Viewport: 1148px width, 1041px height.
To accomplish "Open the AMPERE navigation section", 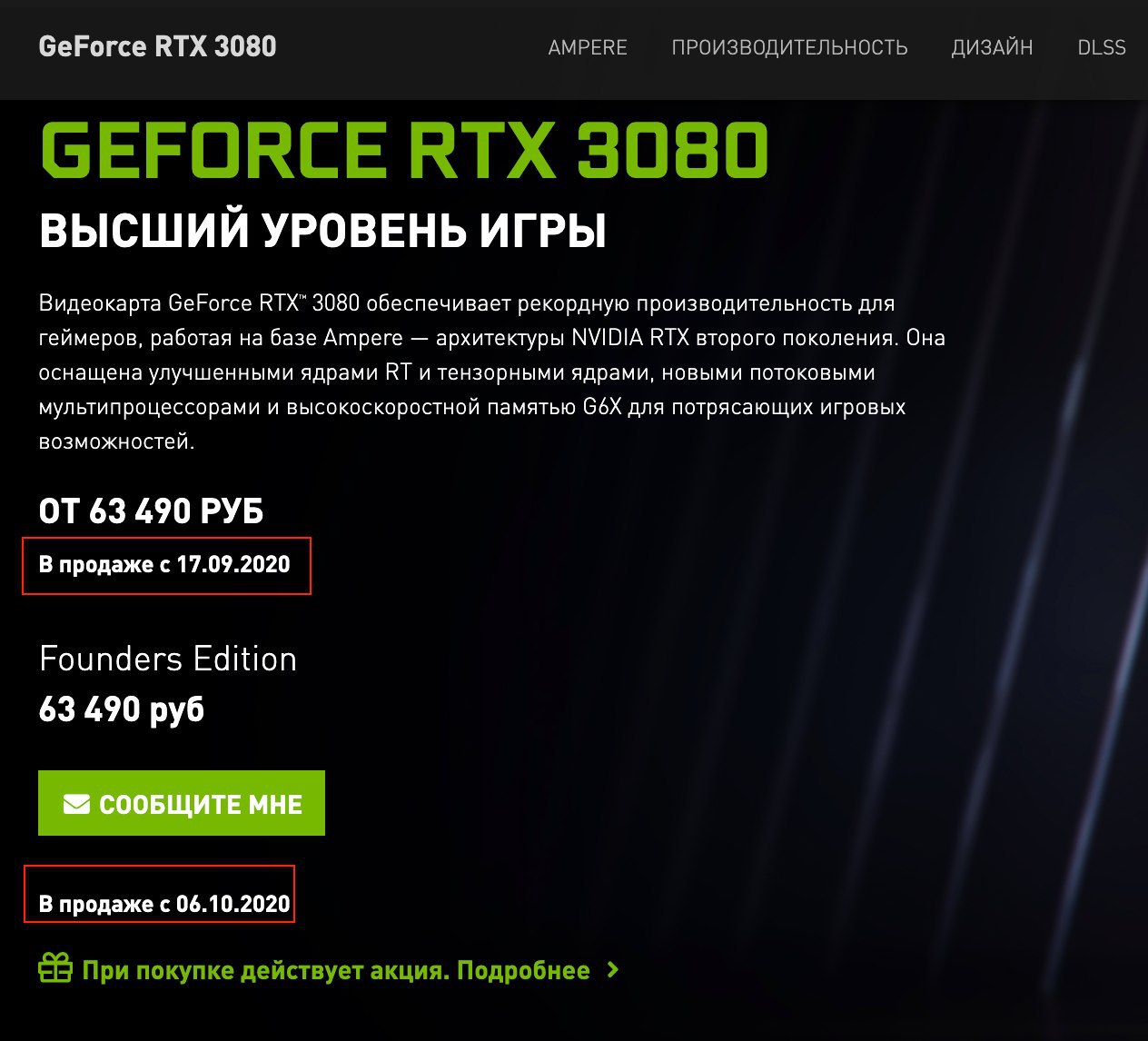I will (x=588, y=47).
